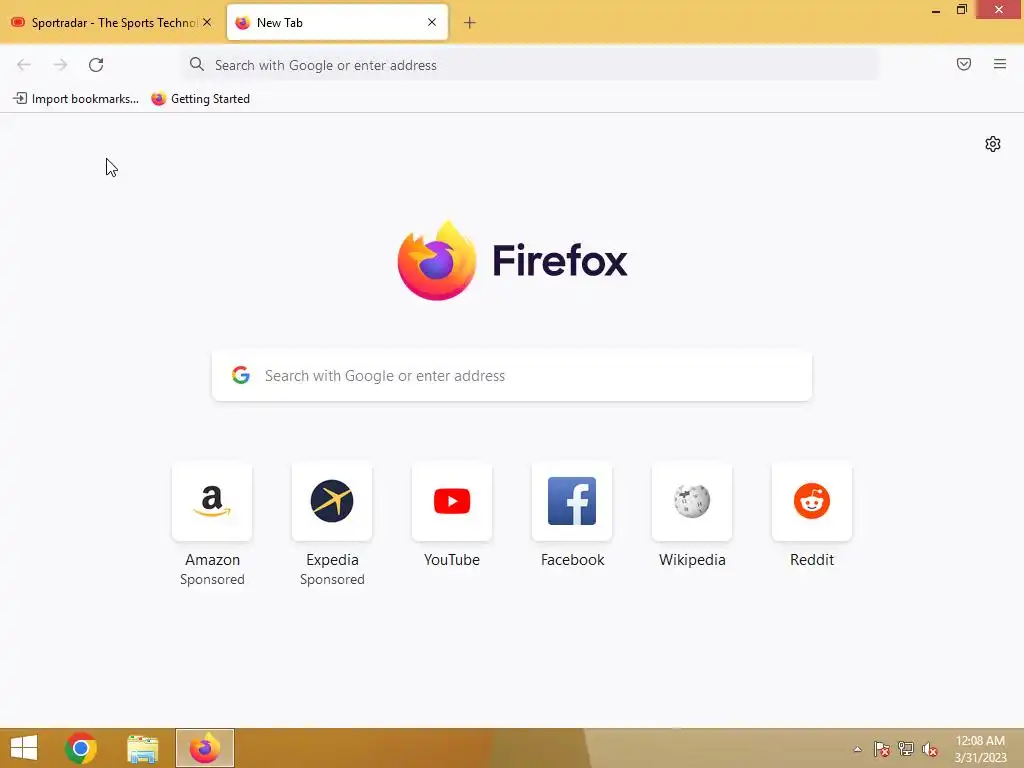Click the Expedia label text

point(332,560)
